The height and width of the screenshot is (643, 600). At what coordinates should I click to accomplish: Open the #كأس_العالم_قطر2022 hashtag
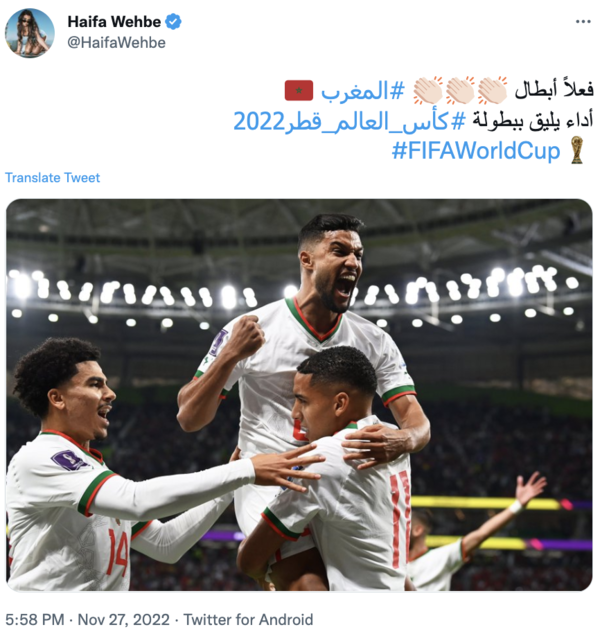pos(350,121)
